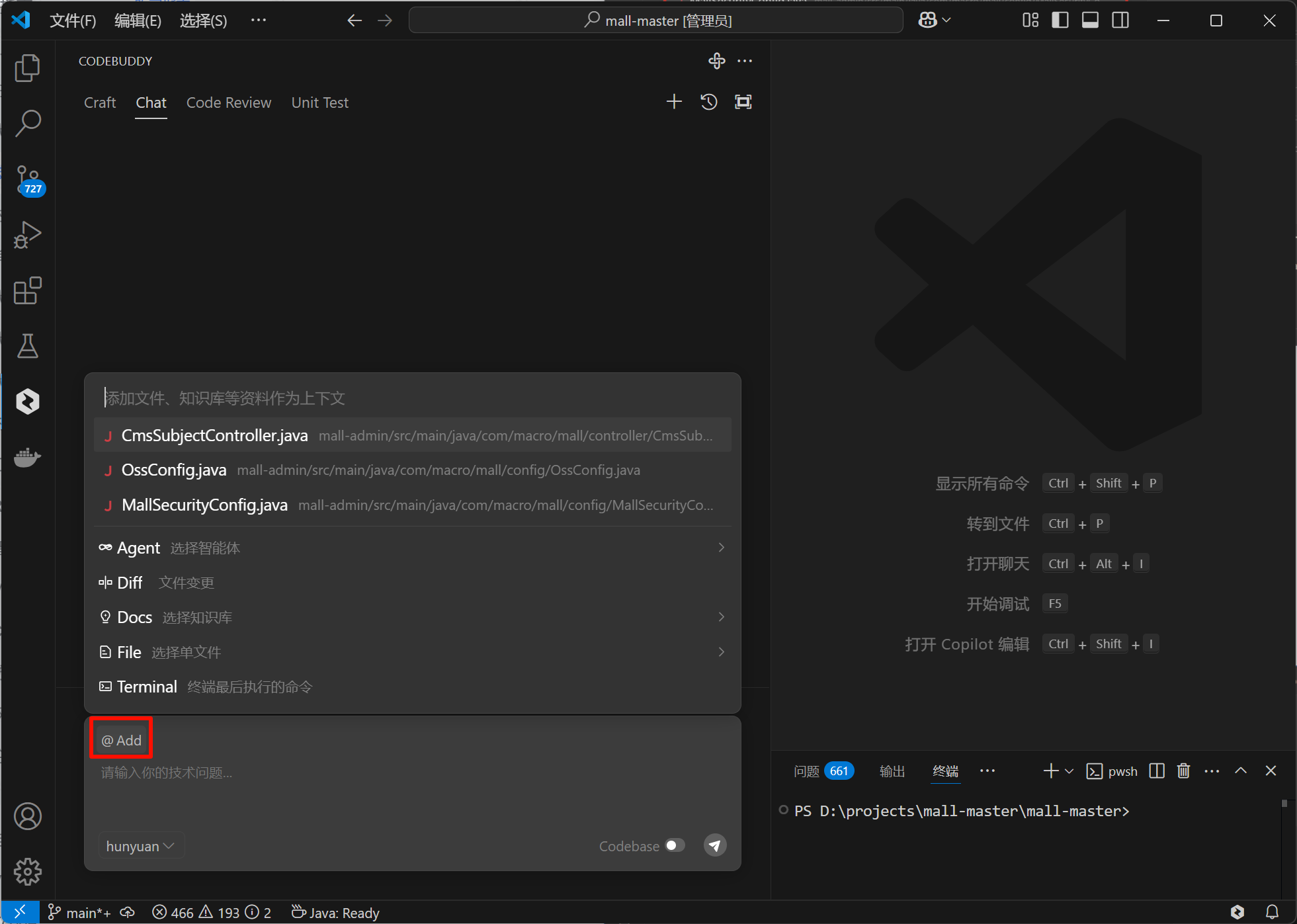1297x924 pixels.
Task: Click the Java: Ready status item
Action: [335, 913]
